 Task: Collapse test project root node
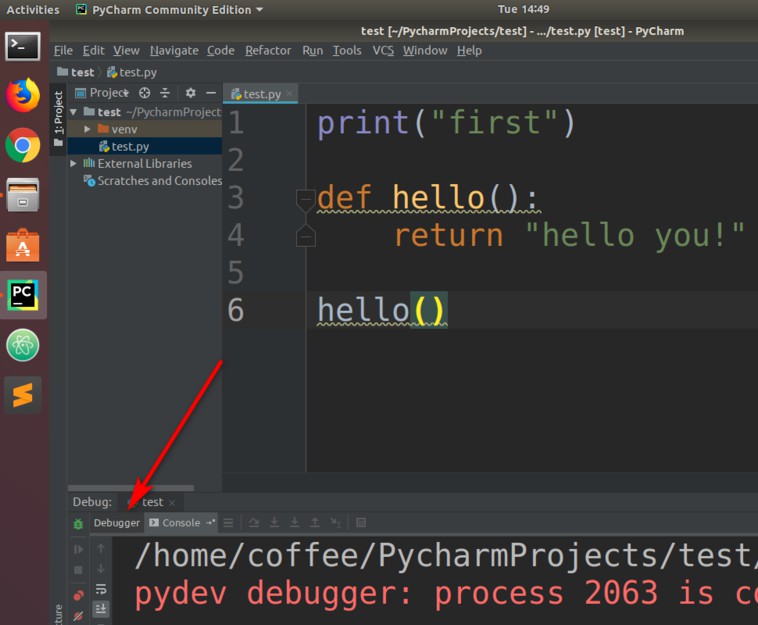tap(73, 112)
